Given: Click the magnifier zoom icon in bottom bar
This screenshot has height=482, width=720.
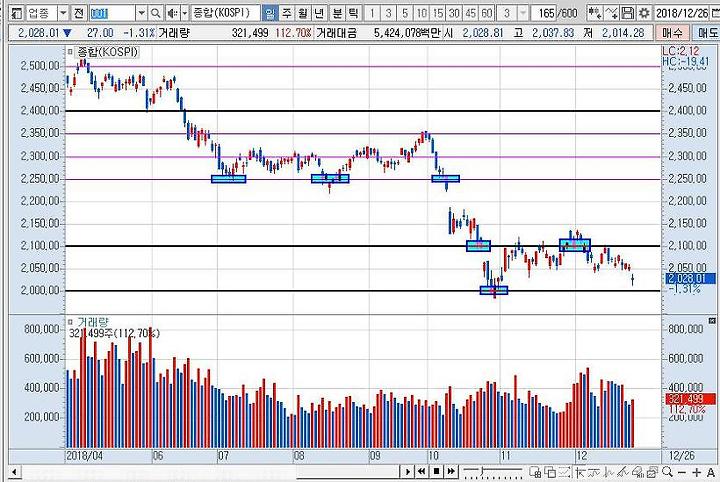Looking at the screenshot, I should [x=667, y=471].
